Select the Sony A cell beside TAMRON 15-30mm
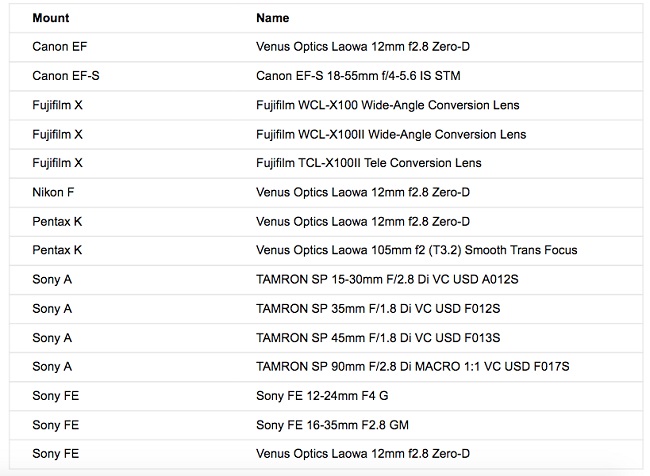Image resolution: width=650 pixels, height=476 pixels. [52, 280]
